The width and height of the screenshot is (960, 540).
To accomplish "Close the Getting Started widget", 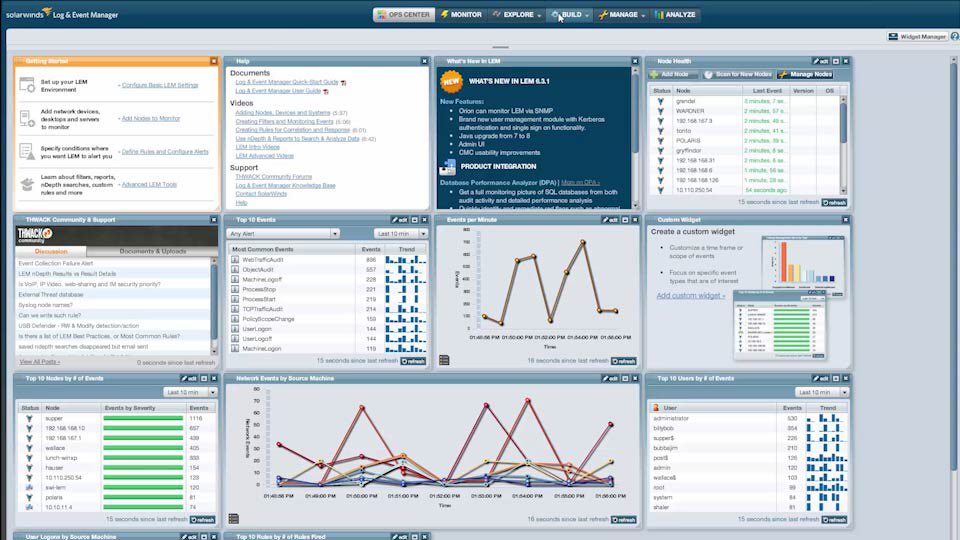I will tap(214, 61).
